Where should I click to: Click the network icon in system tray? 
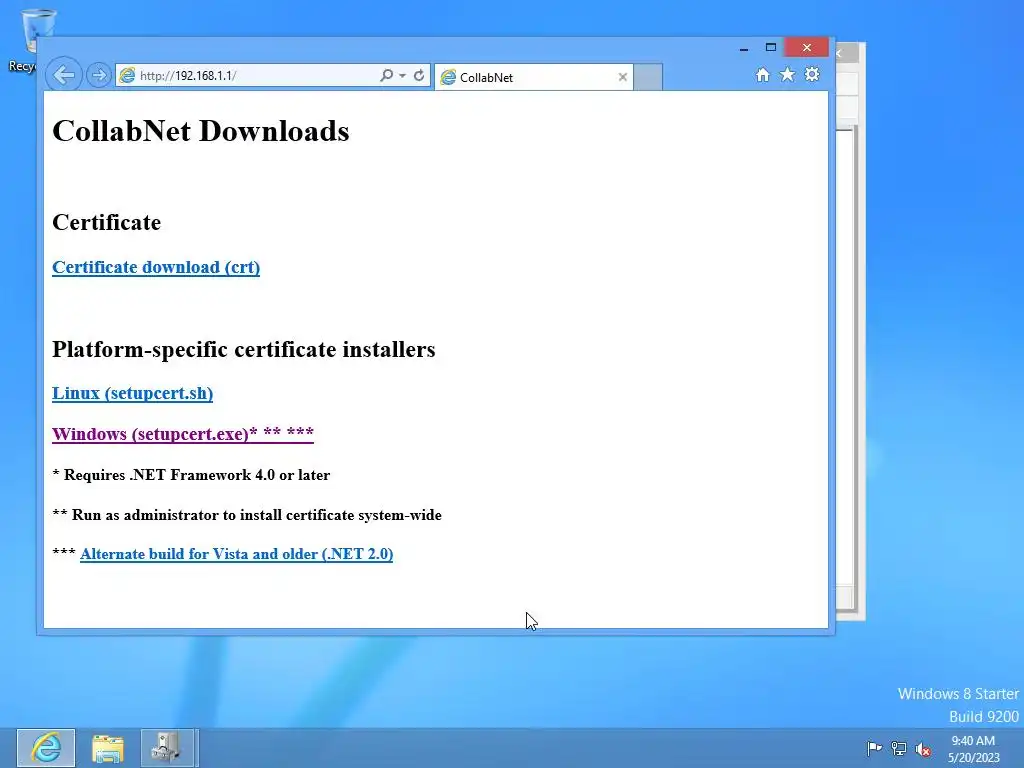pos(899,749)
